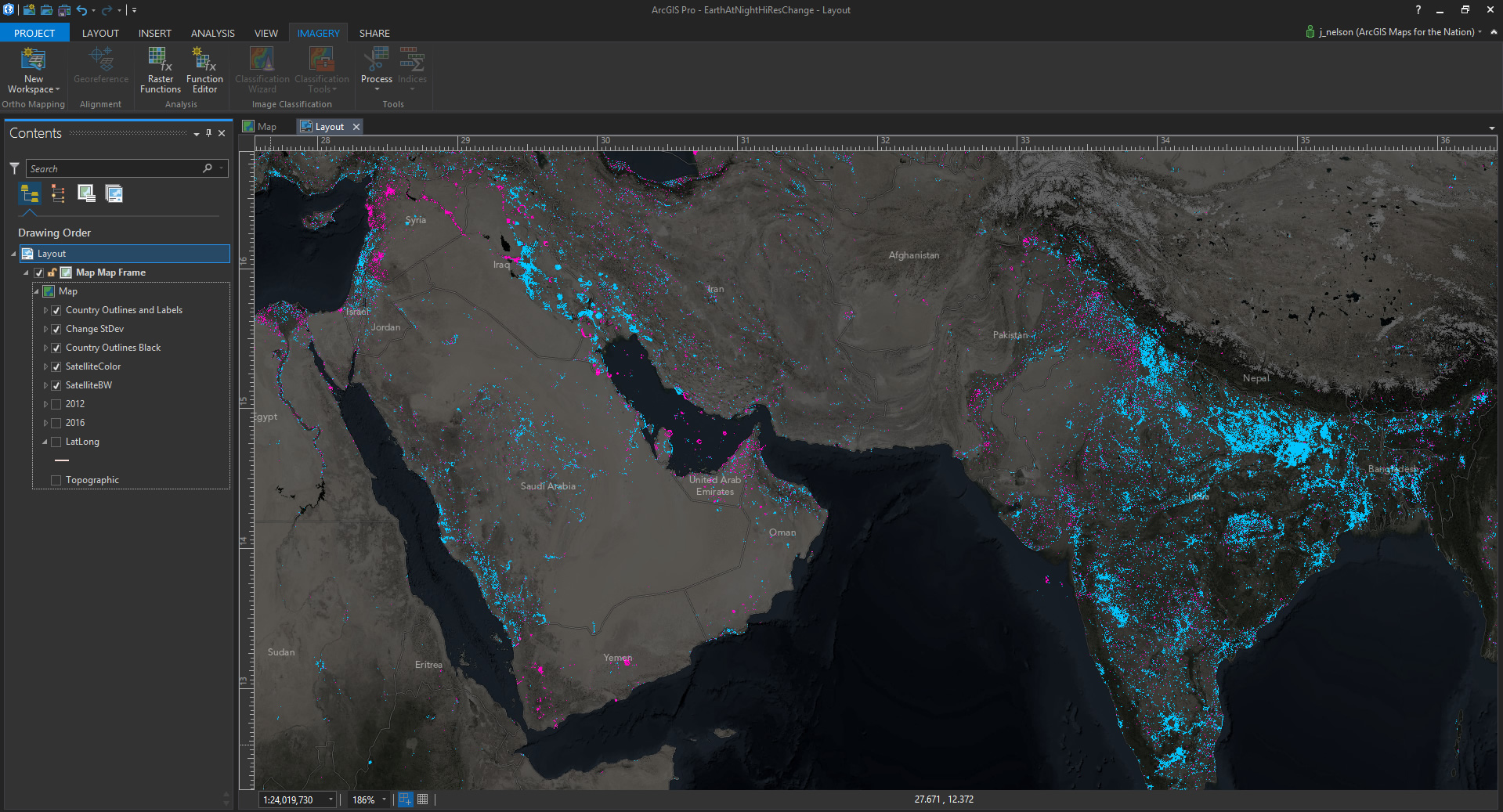Open the PROJECT tab
1503x812 pixels.
coord(34,33)
